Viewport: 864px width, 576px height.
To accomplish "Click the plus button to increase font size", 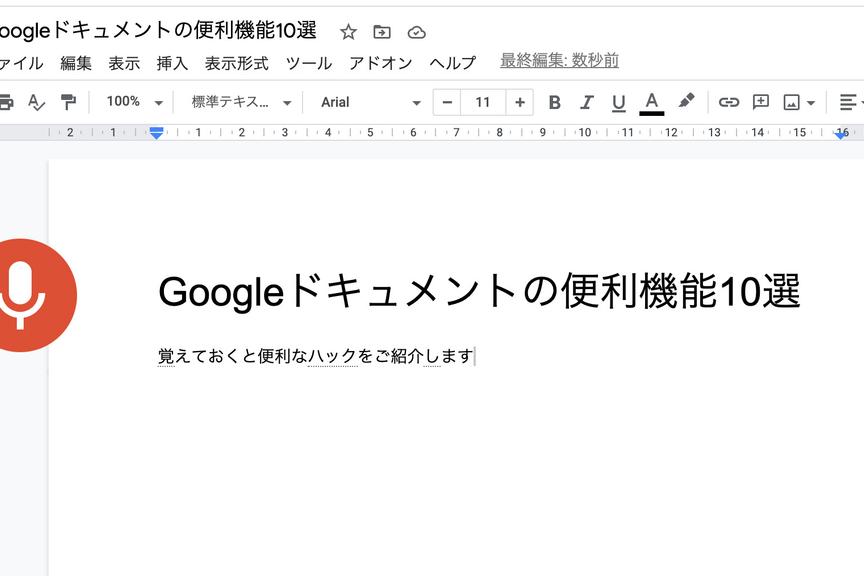I will [x=520, y=102].
